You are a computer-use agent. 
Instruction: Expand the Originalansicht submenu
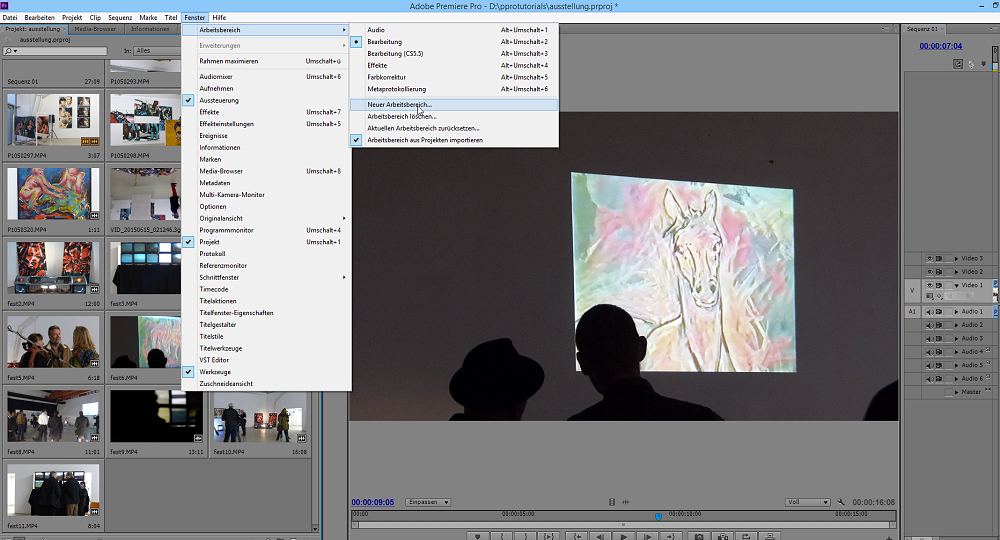point(267,218)
